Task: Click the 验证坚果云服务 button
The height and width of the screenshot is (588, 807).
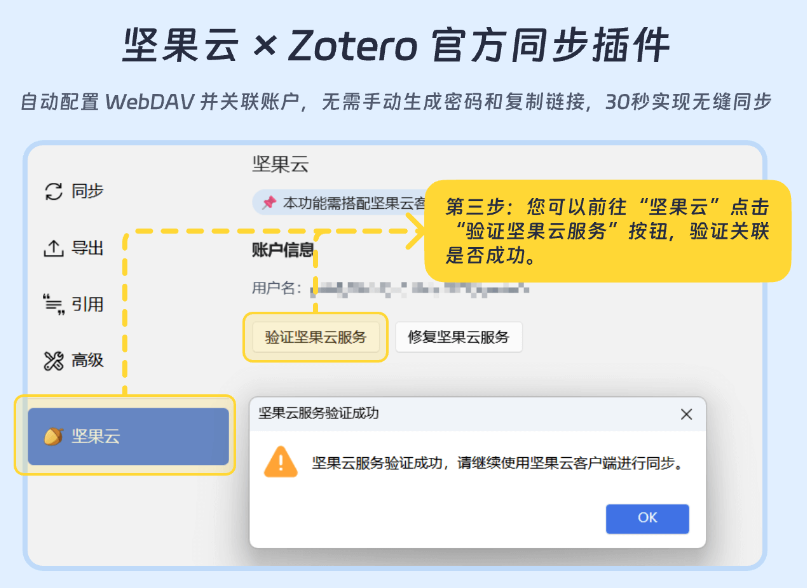Action: coord(315,337)
